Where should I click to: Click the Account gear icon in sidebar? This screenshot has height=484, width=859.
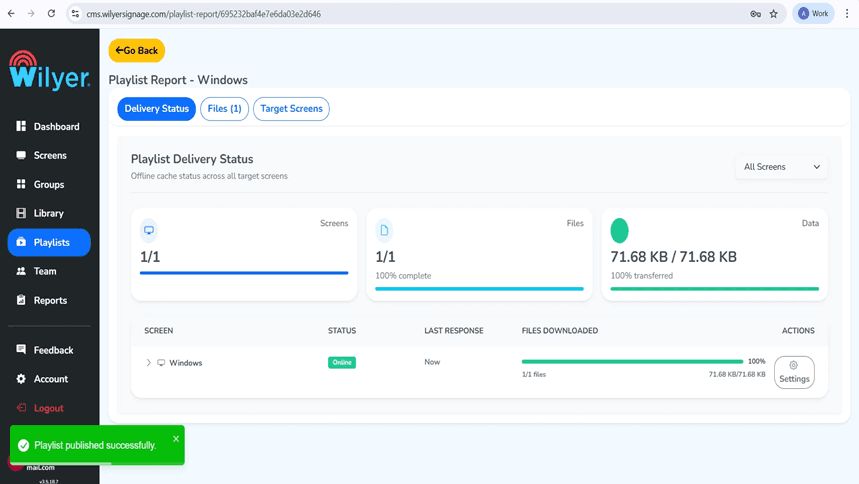click(21, 379)
